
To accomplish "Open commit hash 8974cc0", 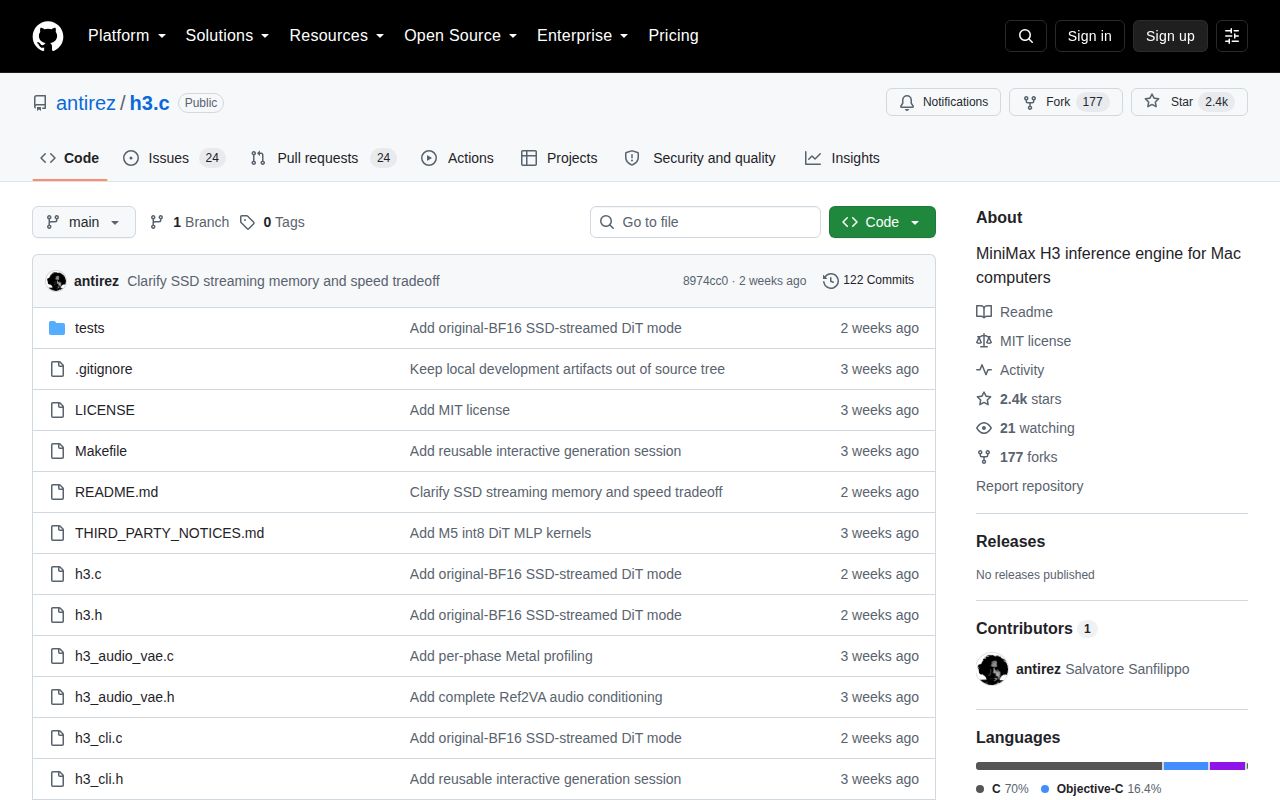I will coord(705,281).
